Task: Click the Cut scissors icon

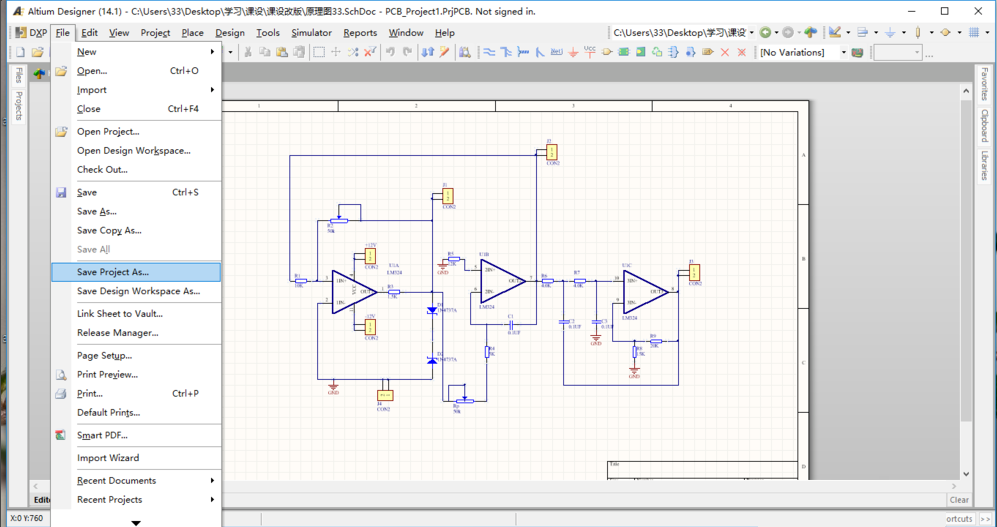Action: [x=248, y=52]
